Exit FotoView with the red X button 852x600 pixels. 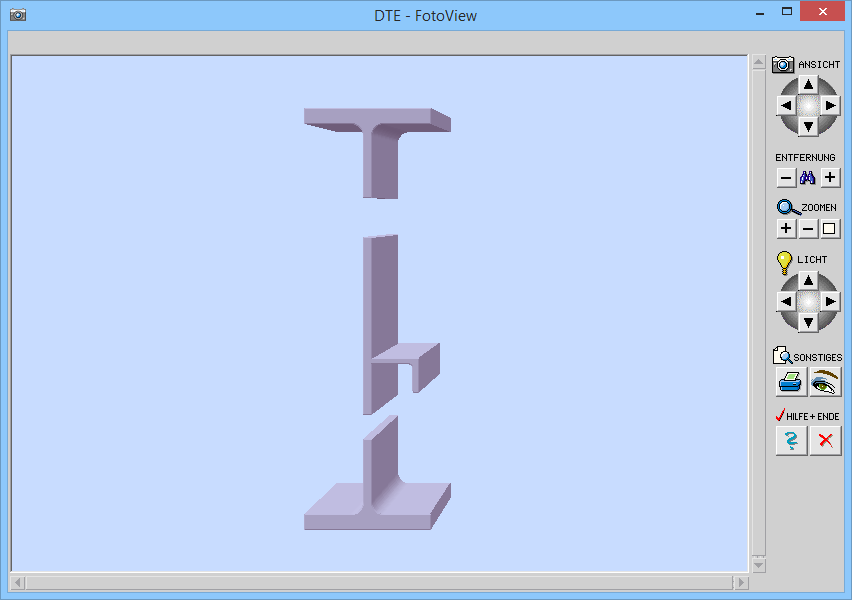coord(825,441)
